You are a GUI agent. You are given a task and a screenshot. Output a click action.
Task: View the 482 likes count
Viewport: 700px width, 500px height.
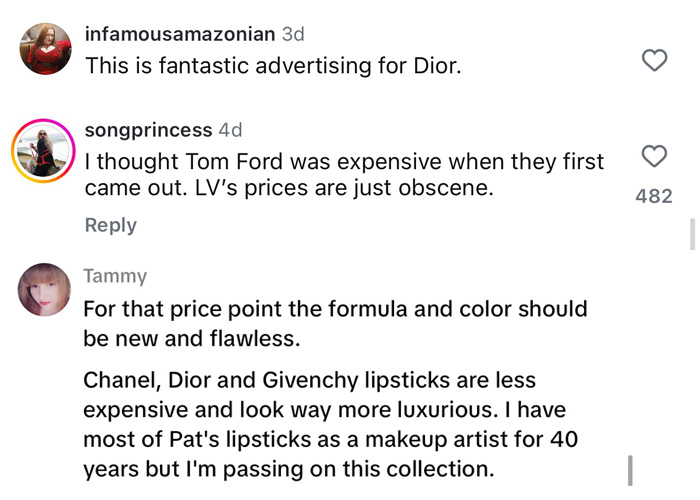(x=654, y=197)
